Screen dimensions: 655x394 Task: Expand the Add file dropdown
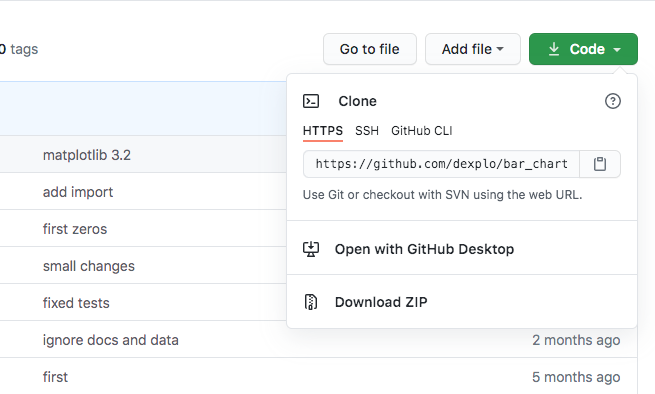coord(473,49)
